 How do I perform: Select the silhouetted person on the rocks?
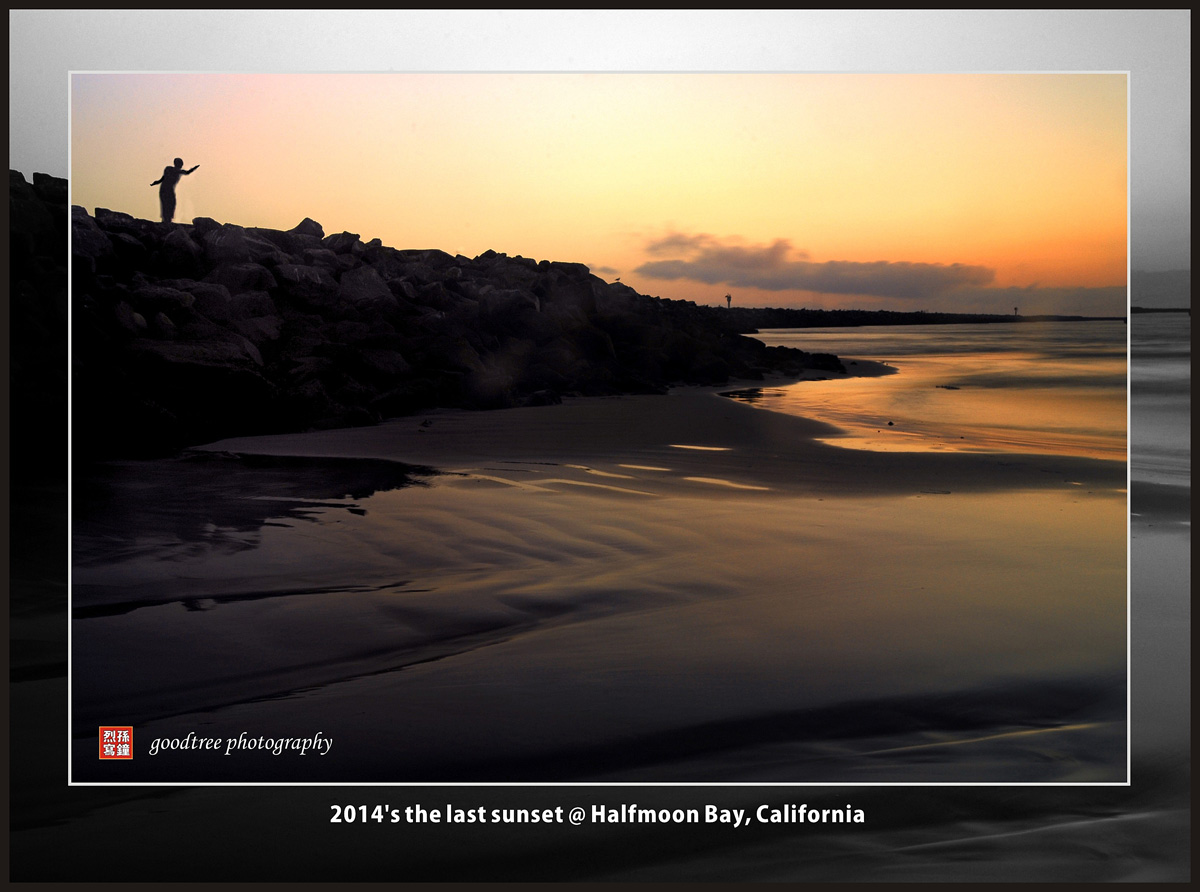170,189
